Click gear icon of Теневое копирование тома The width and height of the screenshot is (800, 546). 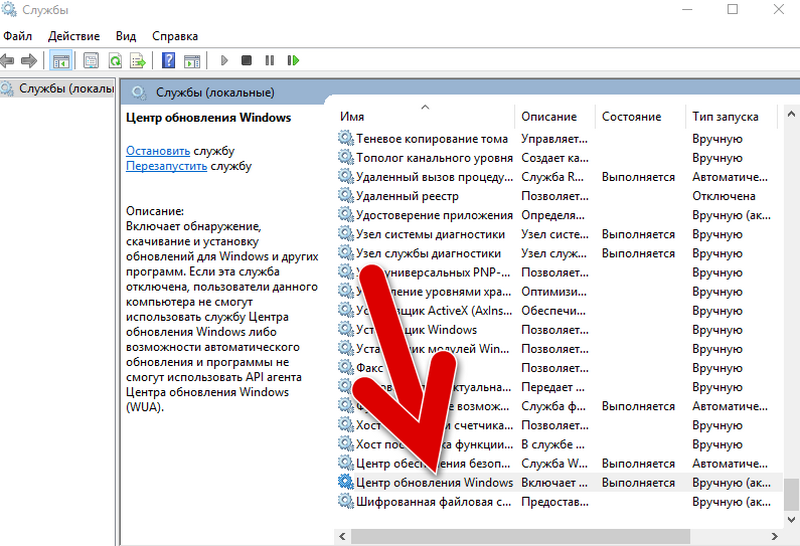(x=345, y=138)
